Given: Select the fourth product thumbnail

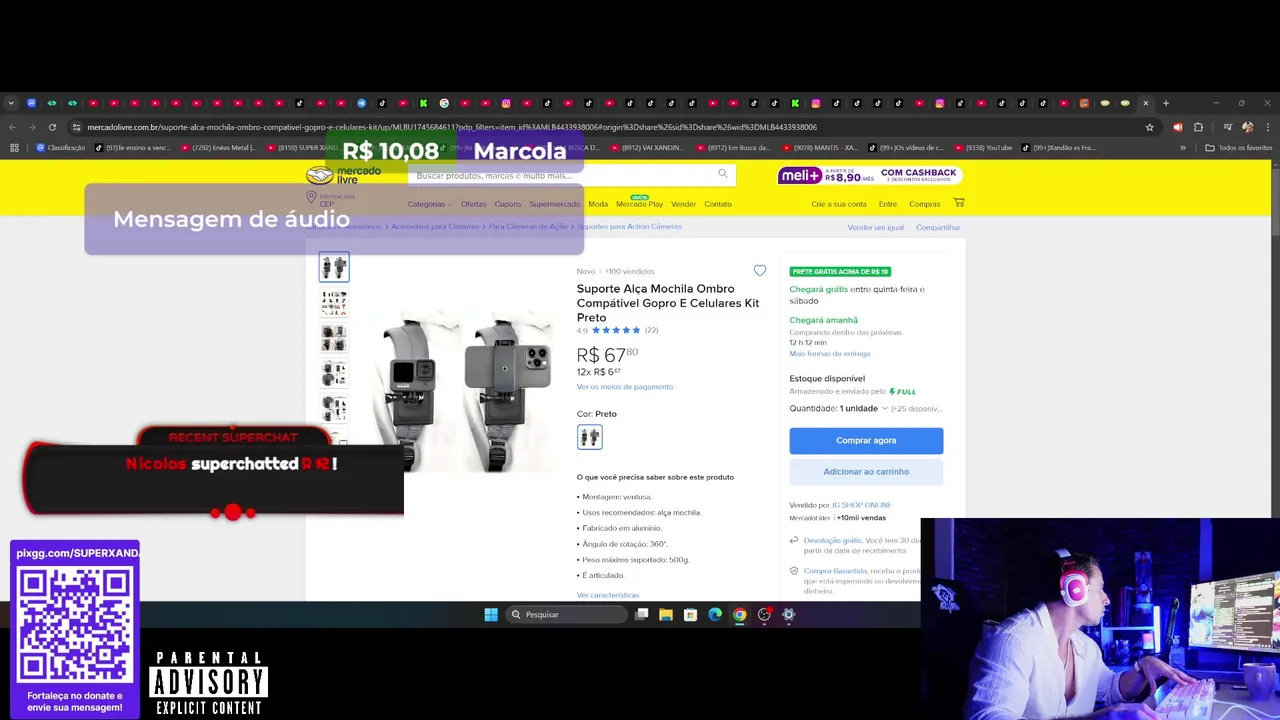Looking at the screenshot, I should (x=334, y=373).
